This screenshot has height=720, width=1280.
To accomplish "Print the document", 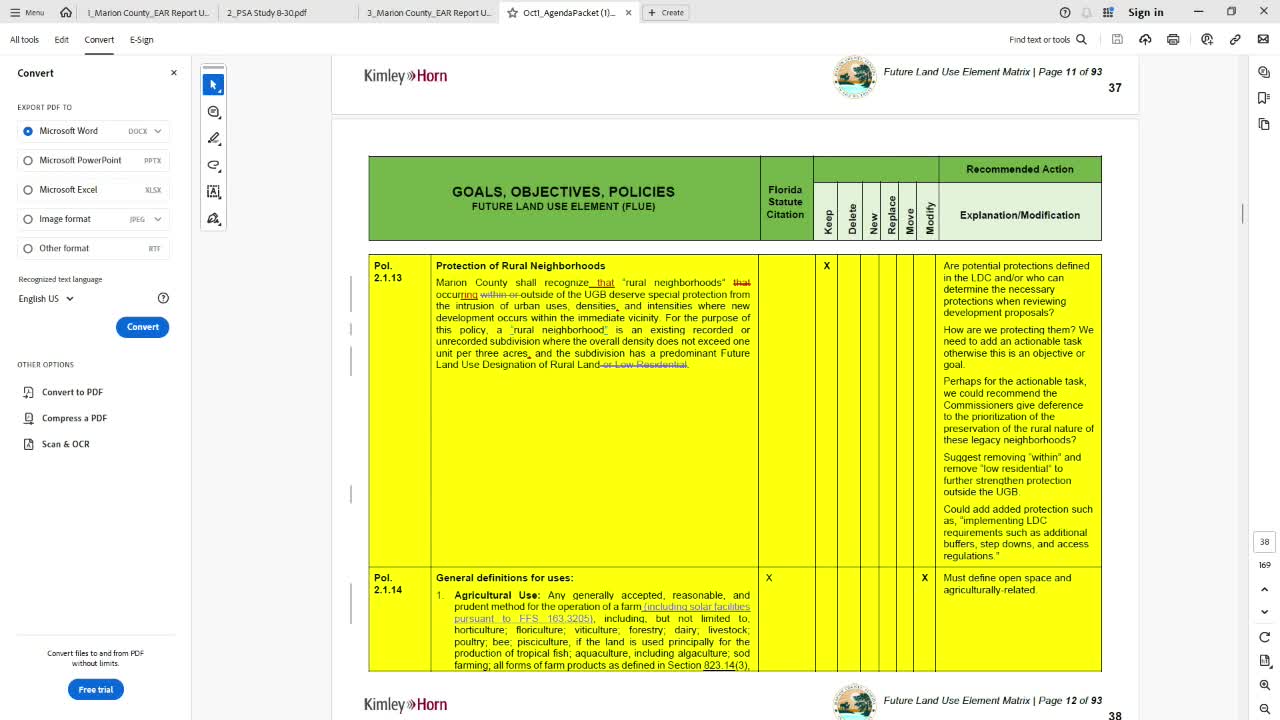I will [x=1173, y=39].
